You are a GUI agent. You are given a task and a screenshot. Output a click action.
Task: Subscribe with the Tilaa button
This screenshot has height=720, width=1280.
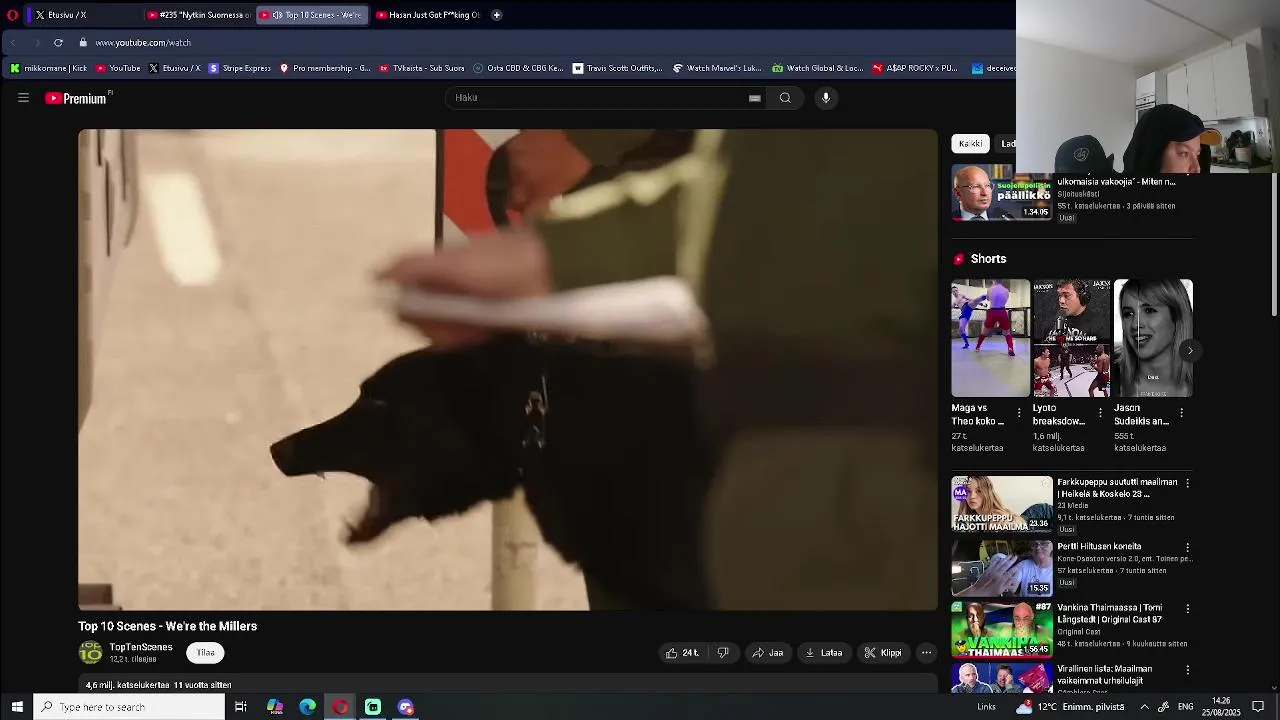pos(205,653)
